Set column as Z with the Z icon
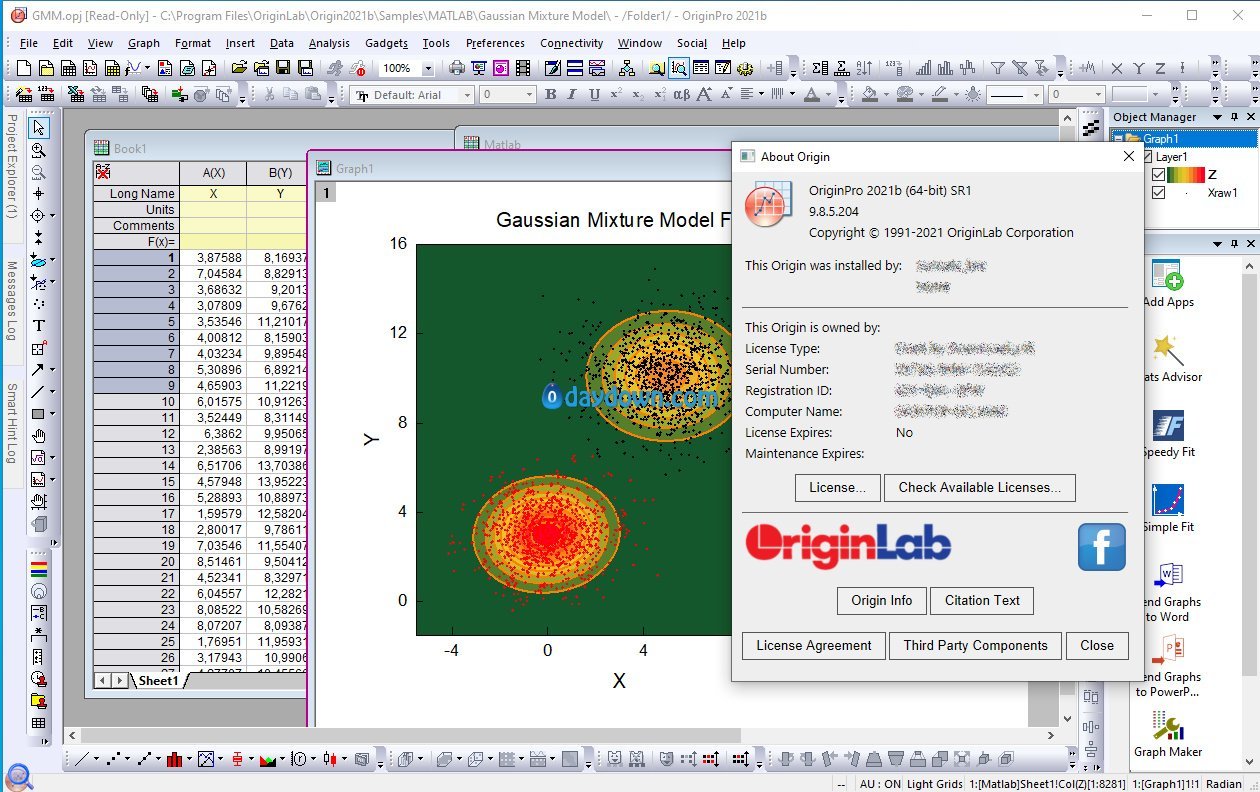The width and height of the screenshot is (1260, 792). [x=1160, y=68]
